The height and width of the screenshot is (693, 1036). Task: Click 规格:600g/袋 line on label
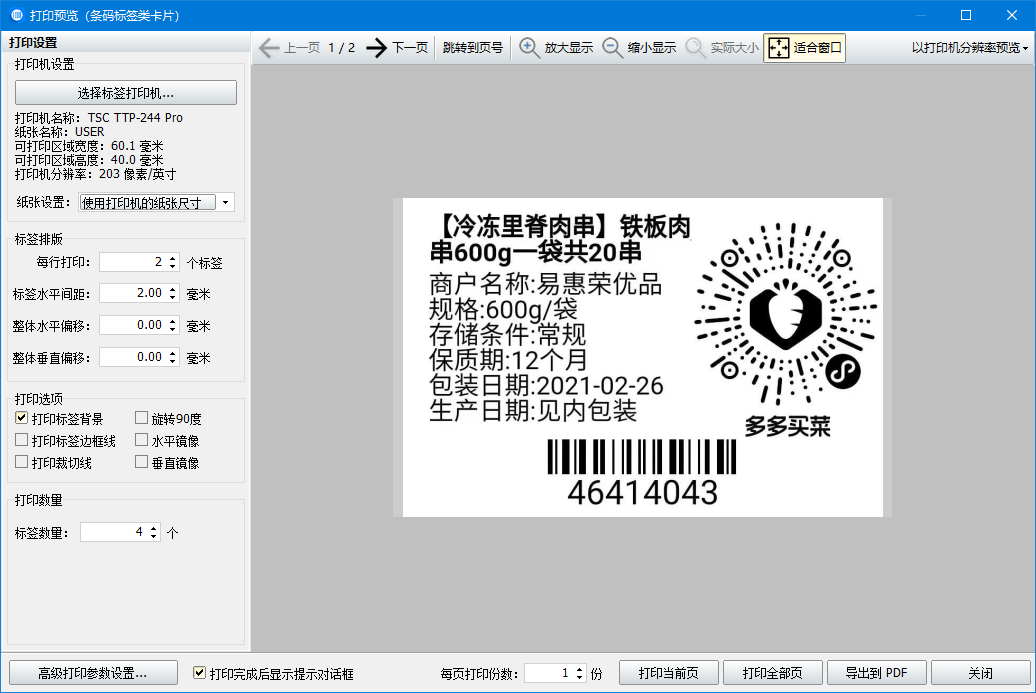[503, 309]
